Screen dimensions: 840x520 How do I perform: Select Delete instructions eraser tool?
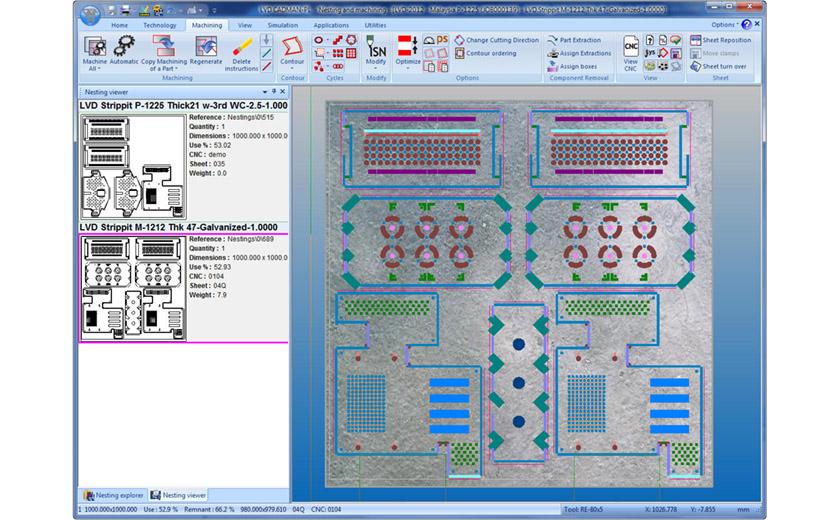[x=241, y=48]
